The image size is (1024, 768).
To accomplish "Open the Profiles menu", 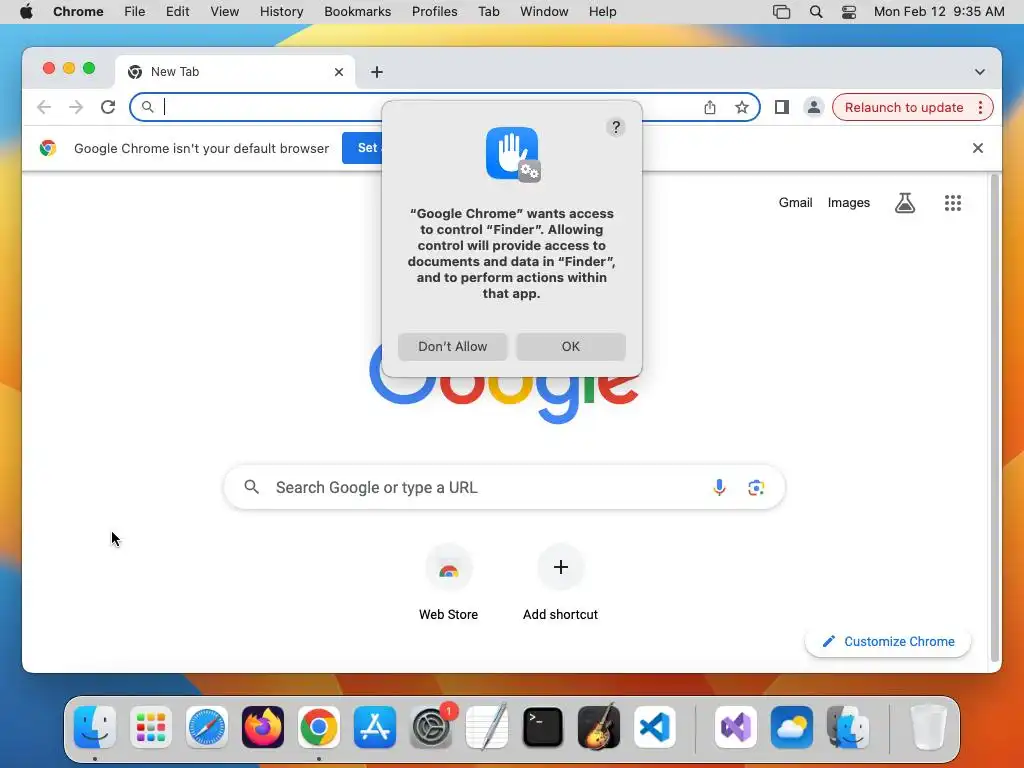I will click(434, 12).
